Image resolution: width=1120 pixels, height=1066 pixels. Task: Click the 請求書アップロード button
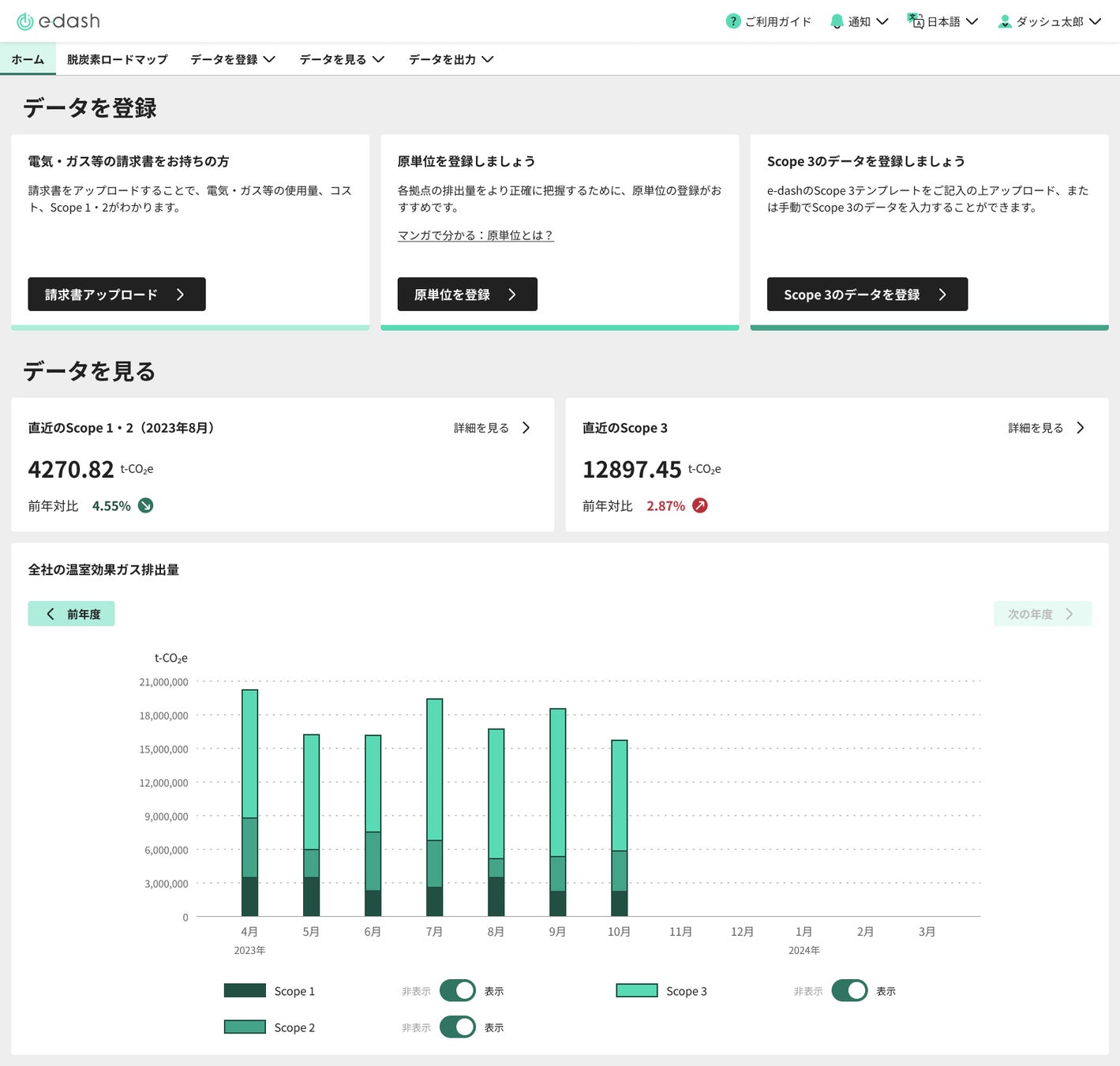(x=117, y=294)
